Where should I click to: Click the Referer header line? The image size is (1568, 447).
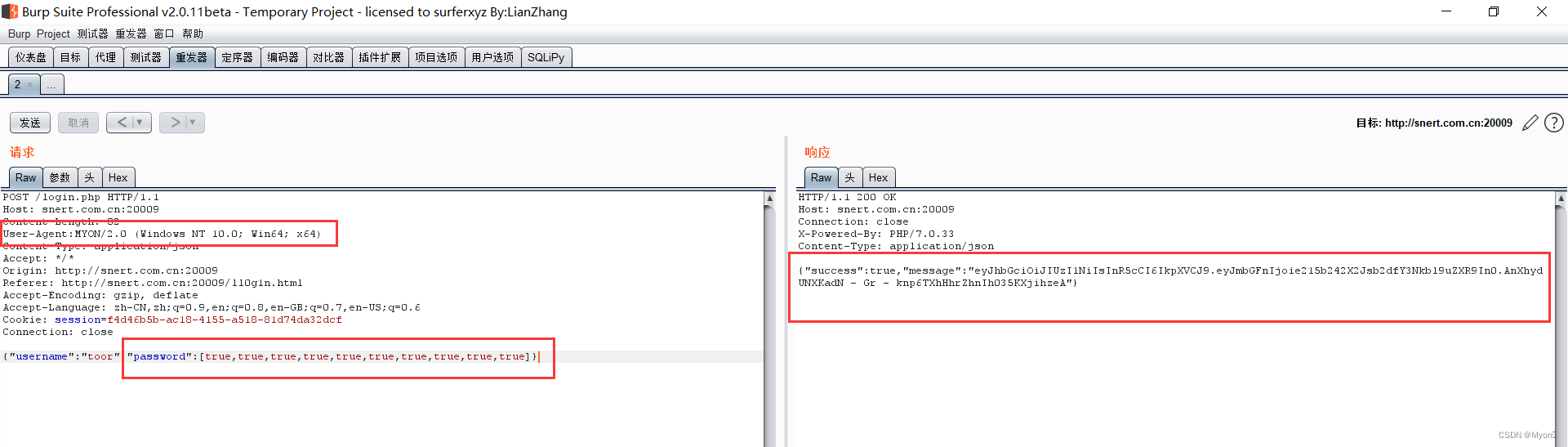[153, 283]
